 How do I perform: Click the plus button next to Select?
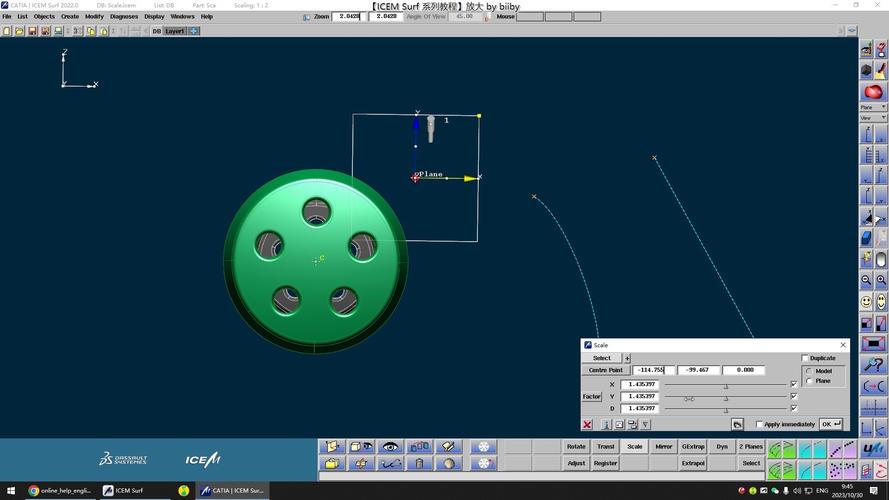click(627, 358)
